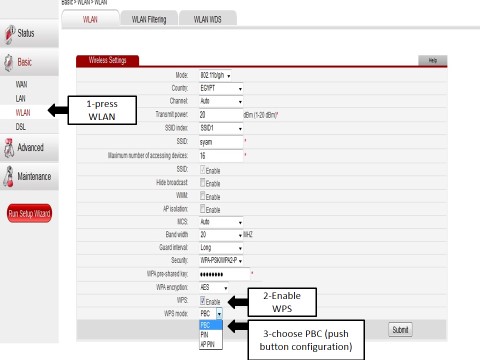The image size is (480, 360).
Task: Open the Help button
Action: click(x=433, y=60)
